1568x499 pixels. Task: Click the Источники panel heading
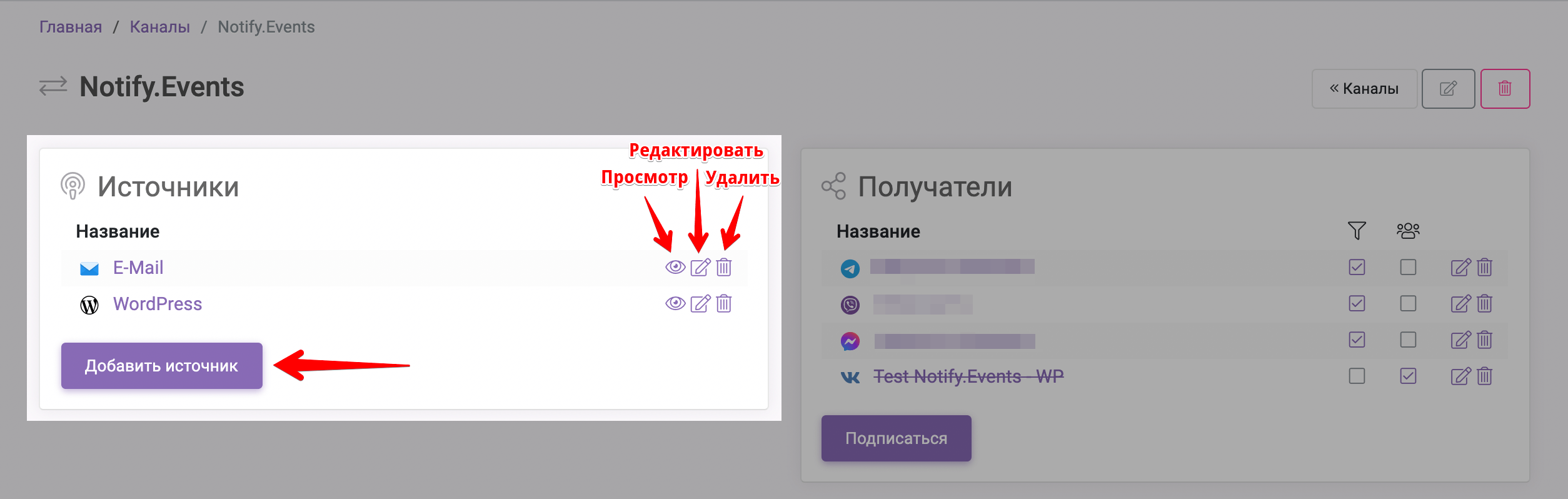168,187
